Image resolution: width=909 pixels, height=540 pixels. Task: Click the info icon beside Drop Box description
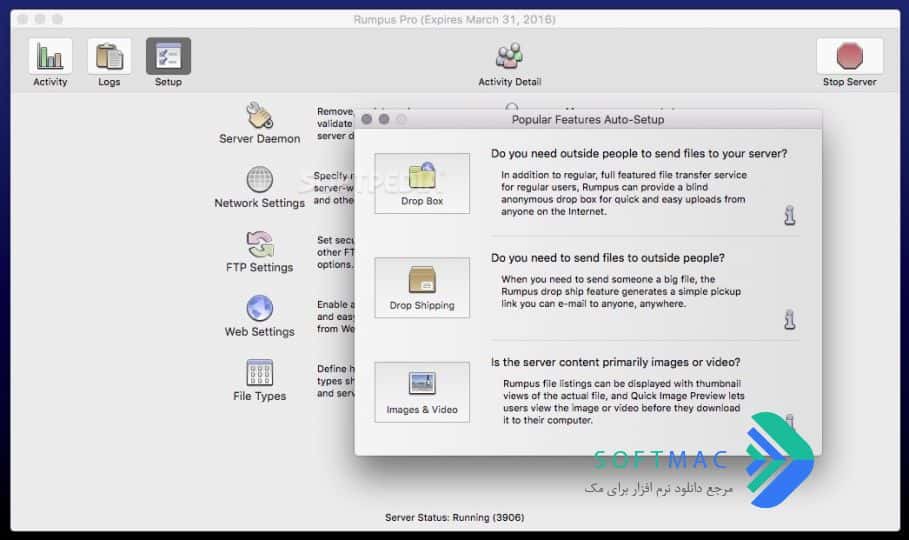[790, 215]
